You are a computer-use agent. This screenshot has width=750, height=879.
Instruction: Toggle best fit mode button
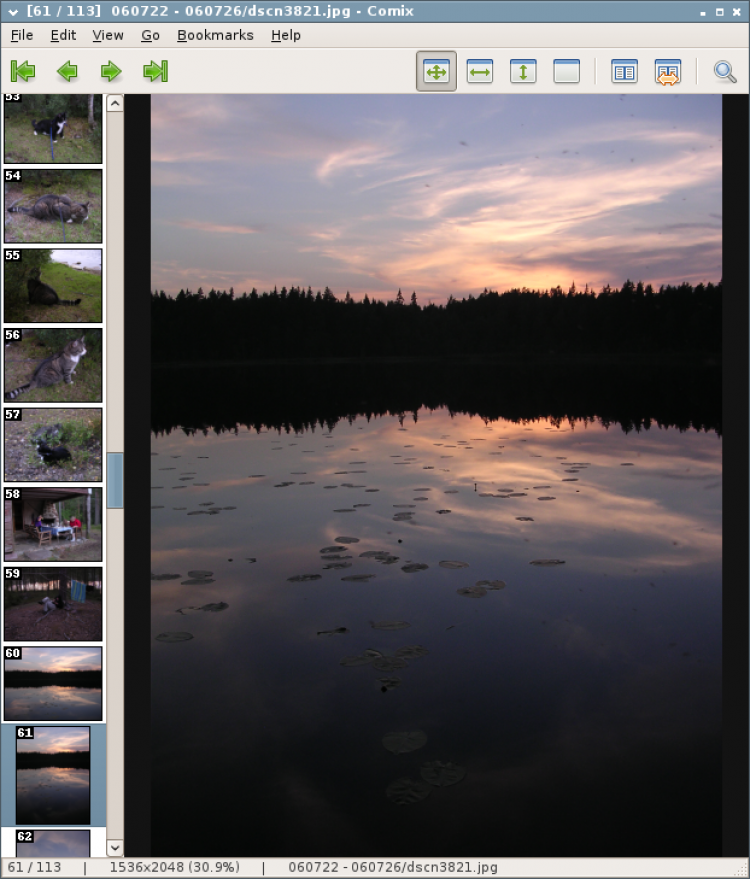click(x=436, y=72)
